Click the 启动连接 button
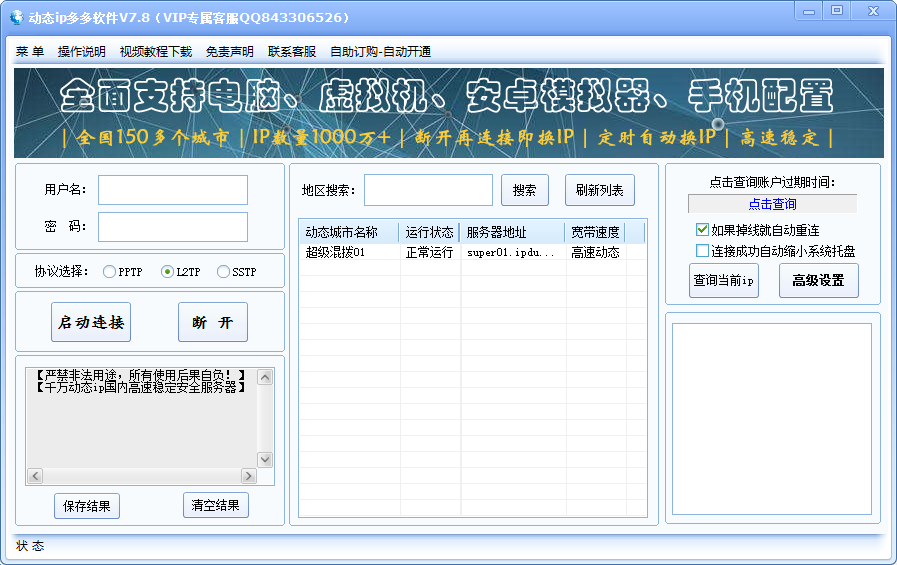The height and width of the screenshot is (565, 897). click(x=91, y=322)
